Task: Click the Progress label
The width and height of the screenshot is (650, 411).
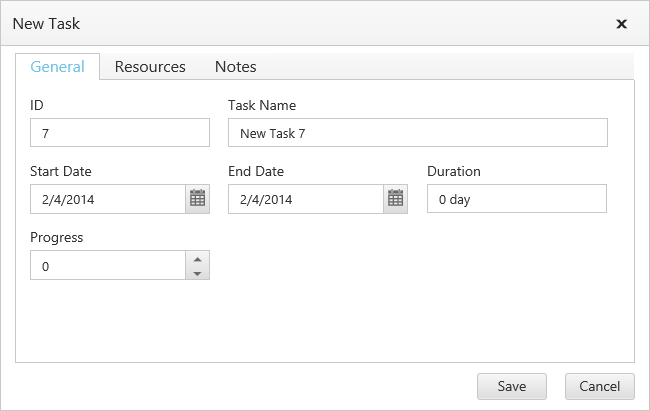Action: coord(57,237)
